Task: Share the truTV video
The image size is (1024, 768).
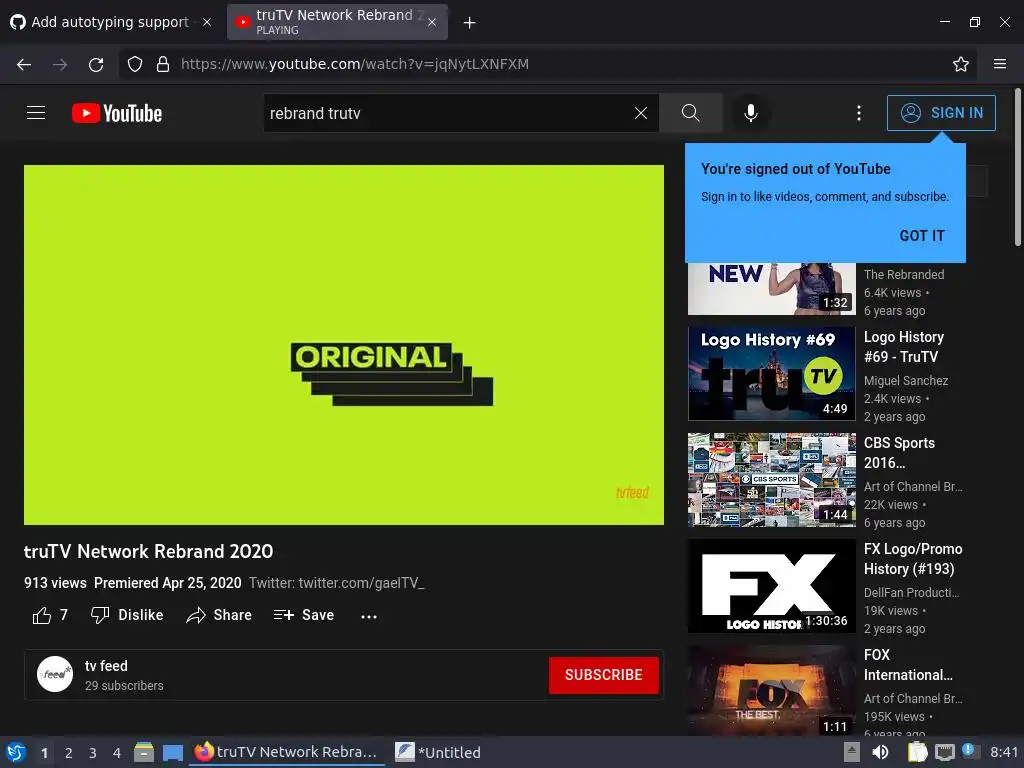Action: pyautogui.click(x=219, y=615)
